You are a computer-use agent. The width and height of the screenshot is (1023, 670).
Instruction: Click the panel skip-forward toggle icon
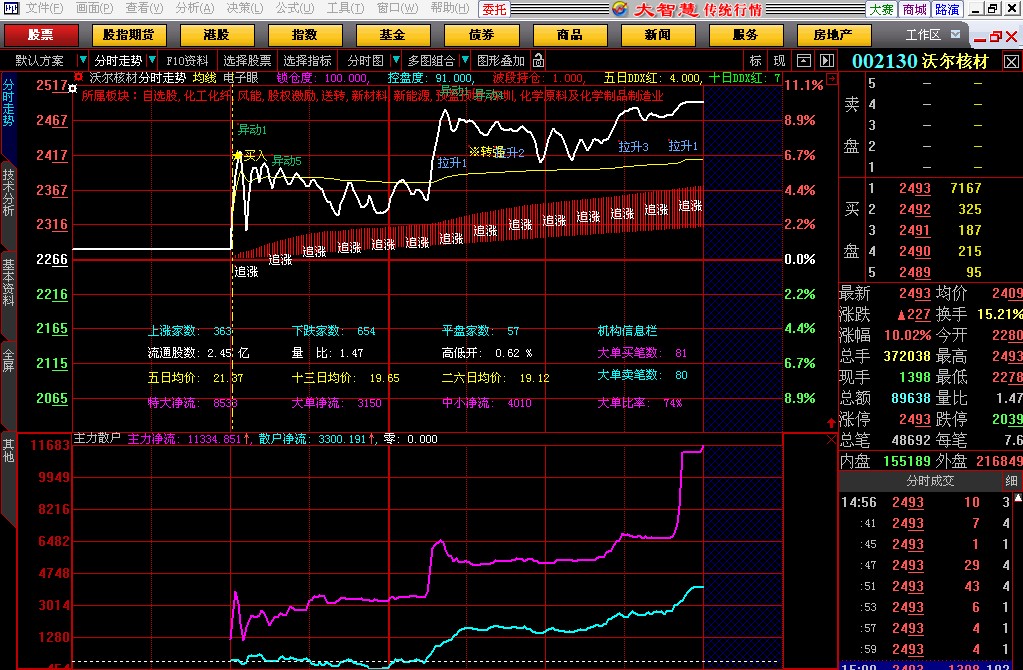(827, 61)
